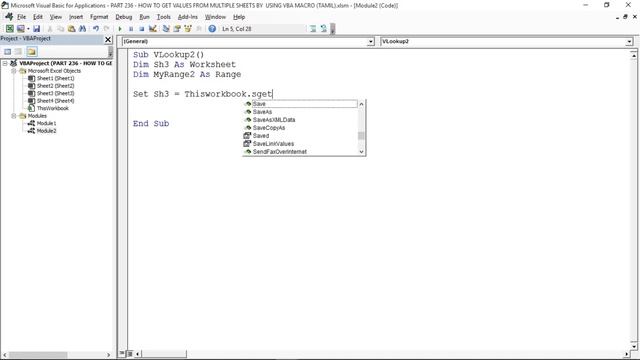Choose Saved from the autocomplete list
The image size is (640, 360).
point(300,136)
